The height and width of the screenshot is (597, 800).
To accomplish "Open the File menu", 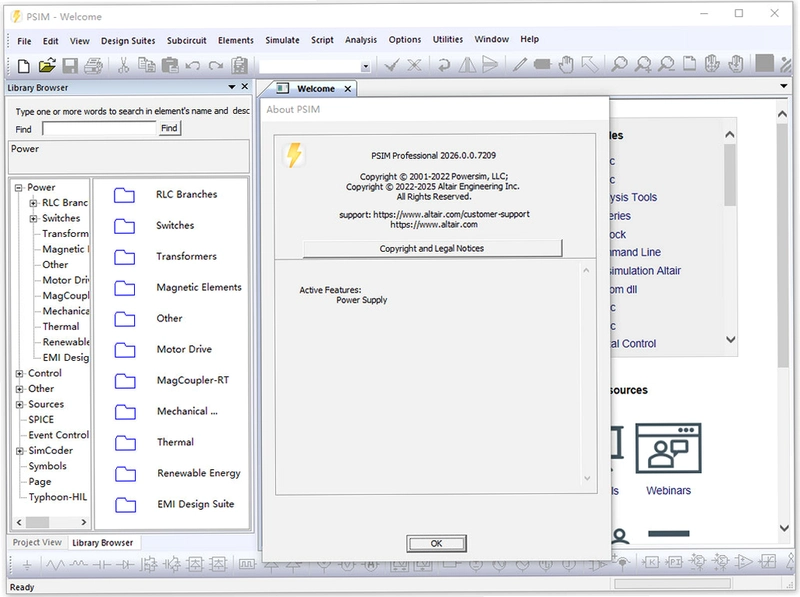I will click(24, 41).
